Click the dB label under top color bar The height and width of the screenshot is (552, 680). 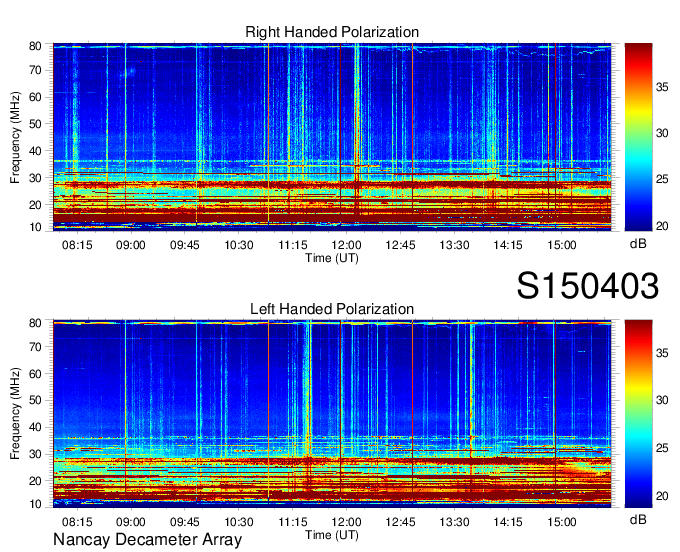point(638,244)
